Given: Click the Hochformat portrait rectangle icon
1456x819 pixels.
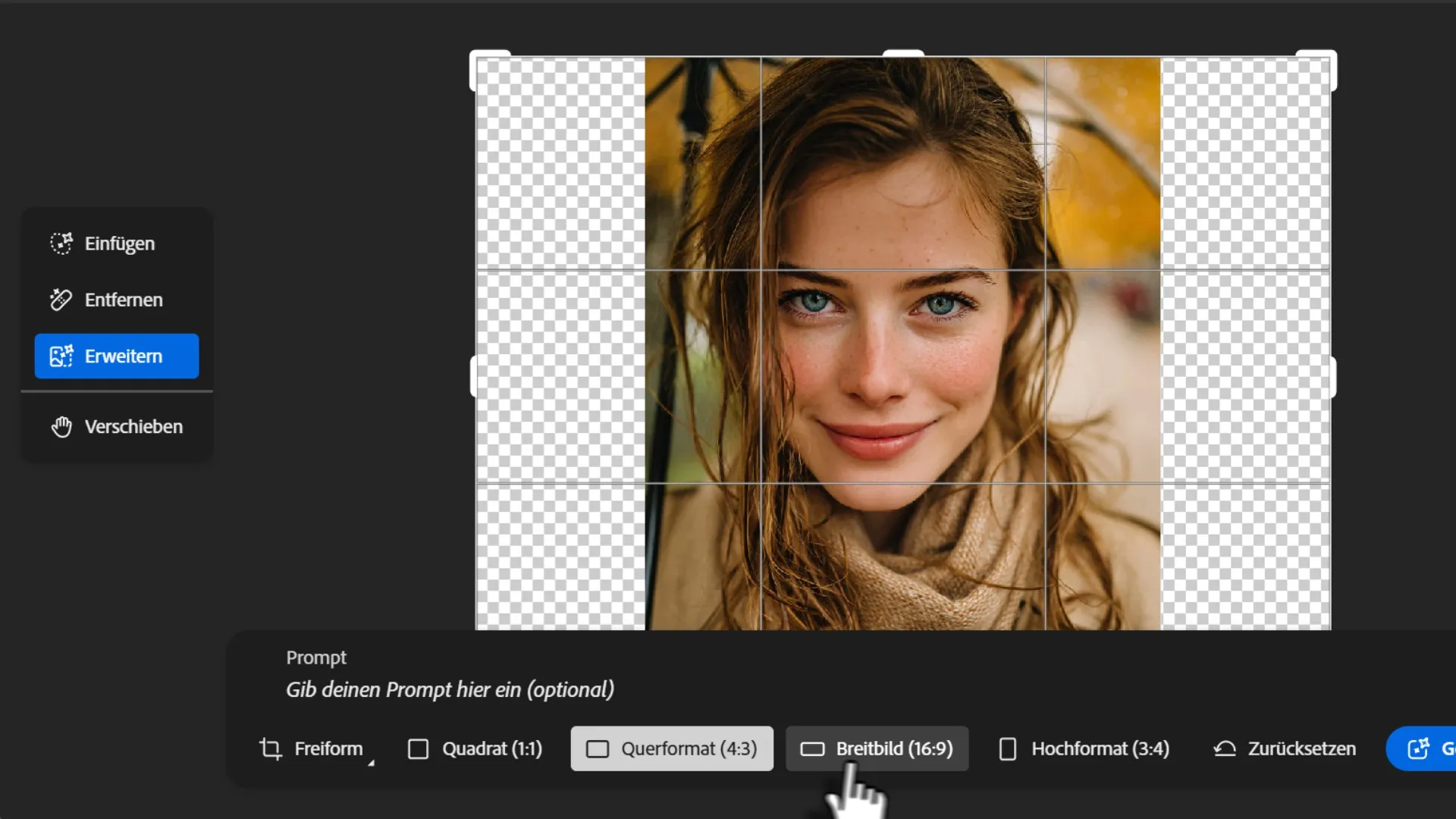Looking at the screenshot, I should pyautogui.click(x=1008, y=749).
